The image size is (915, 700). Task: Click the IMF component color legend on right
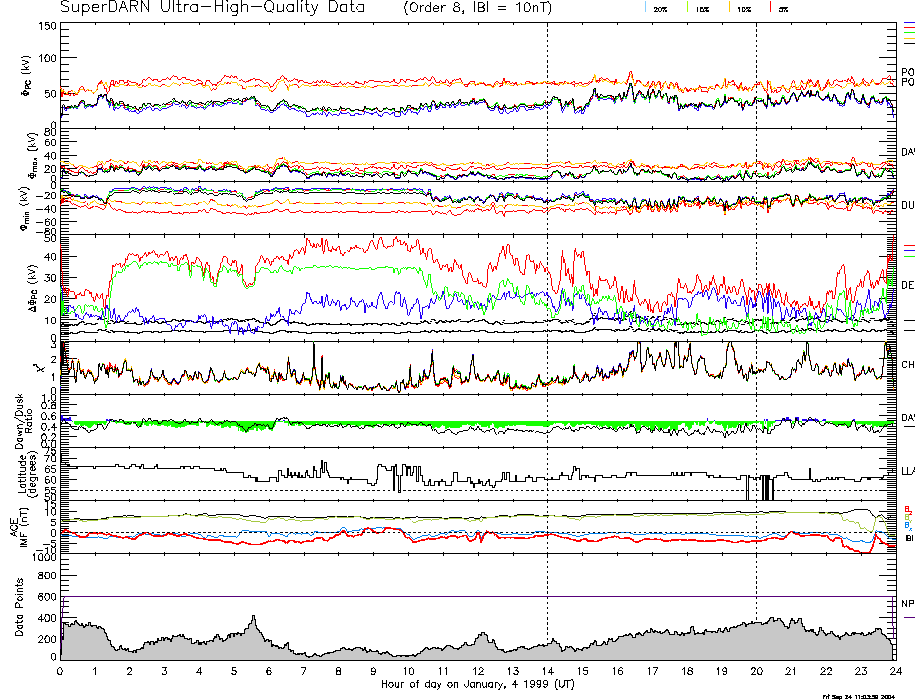(908, 517)
